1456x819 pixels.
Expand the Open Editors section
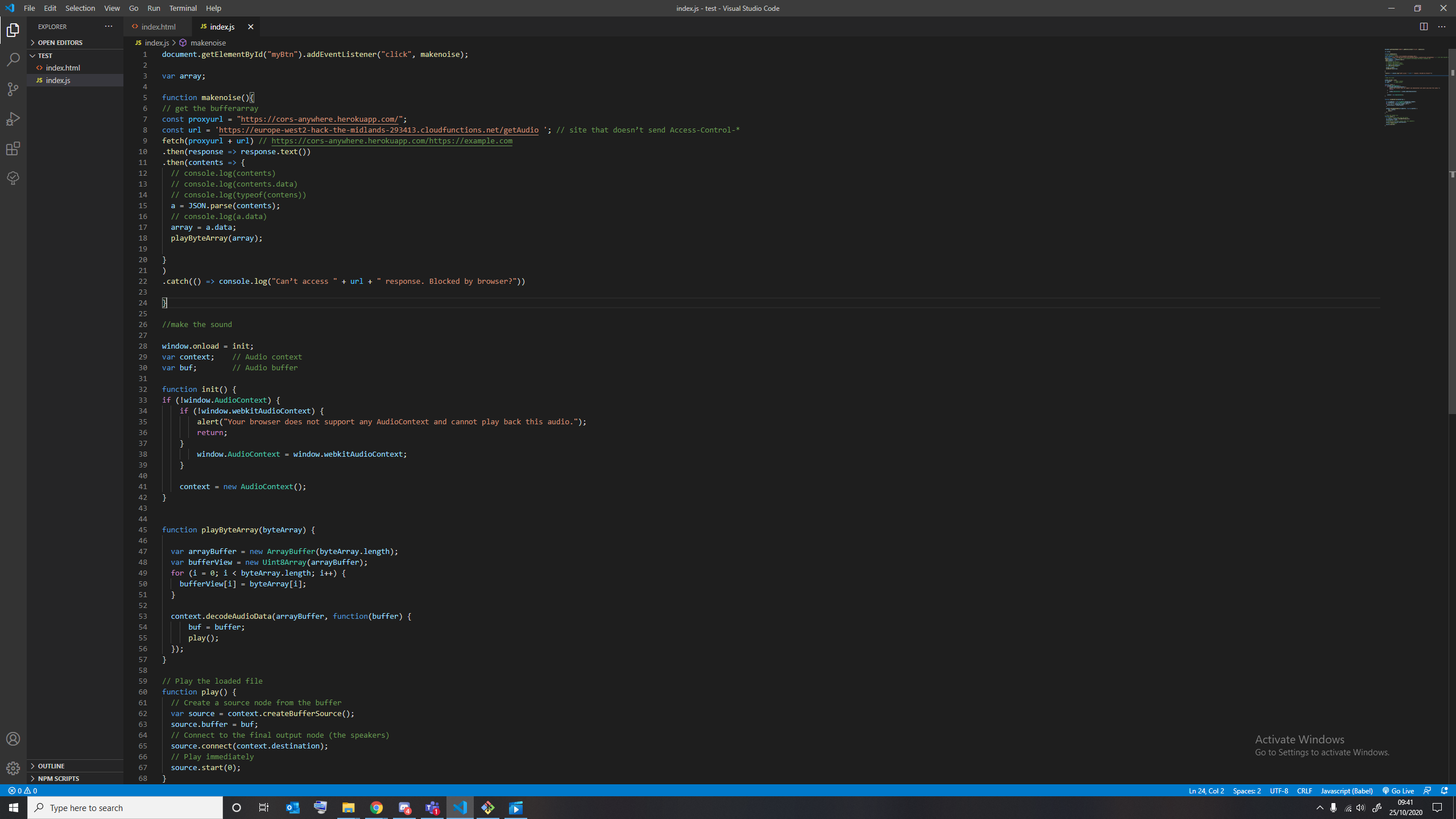(x=60, y=43)
